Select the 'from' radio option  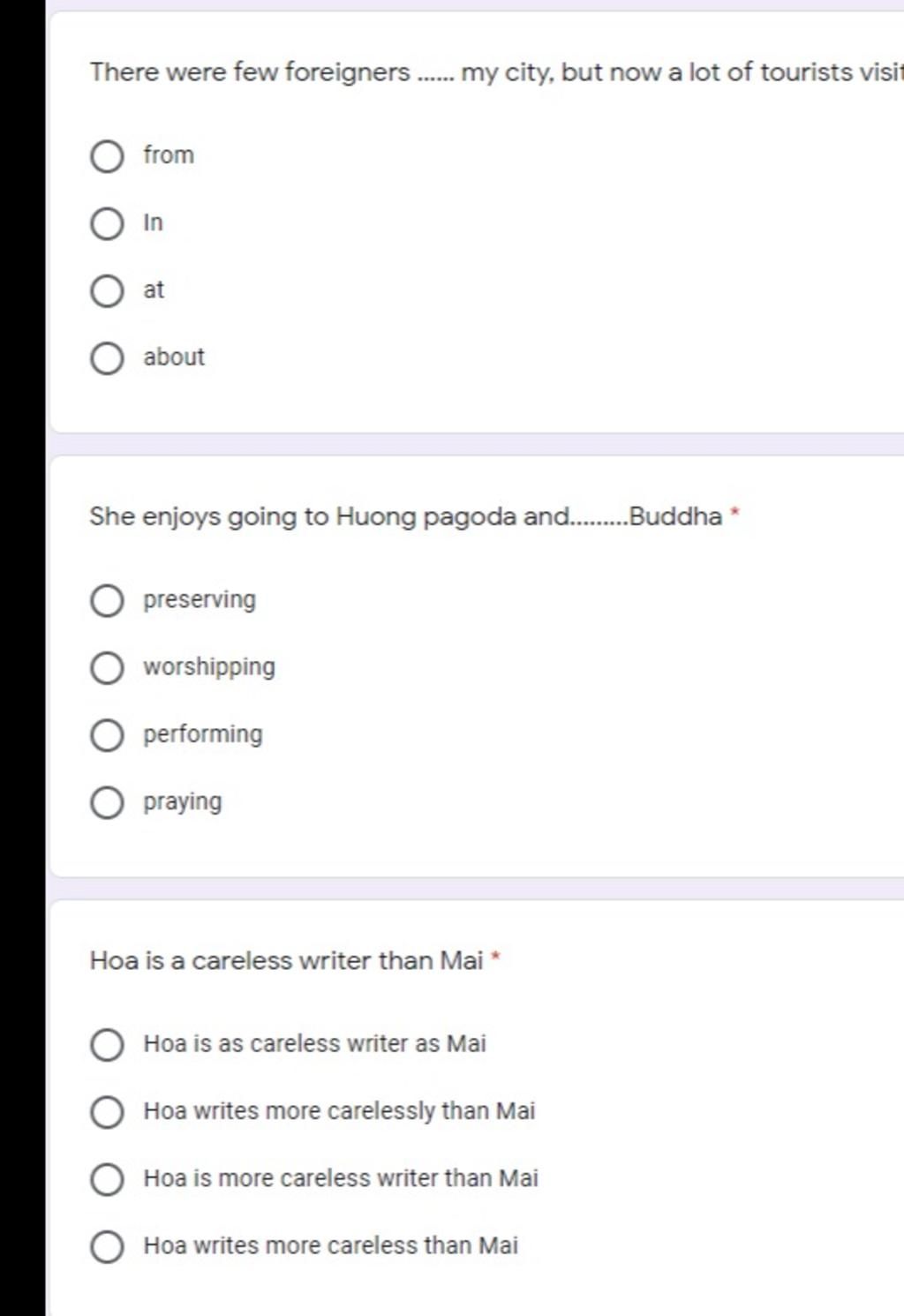point(107,157)
